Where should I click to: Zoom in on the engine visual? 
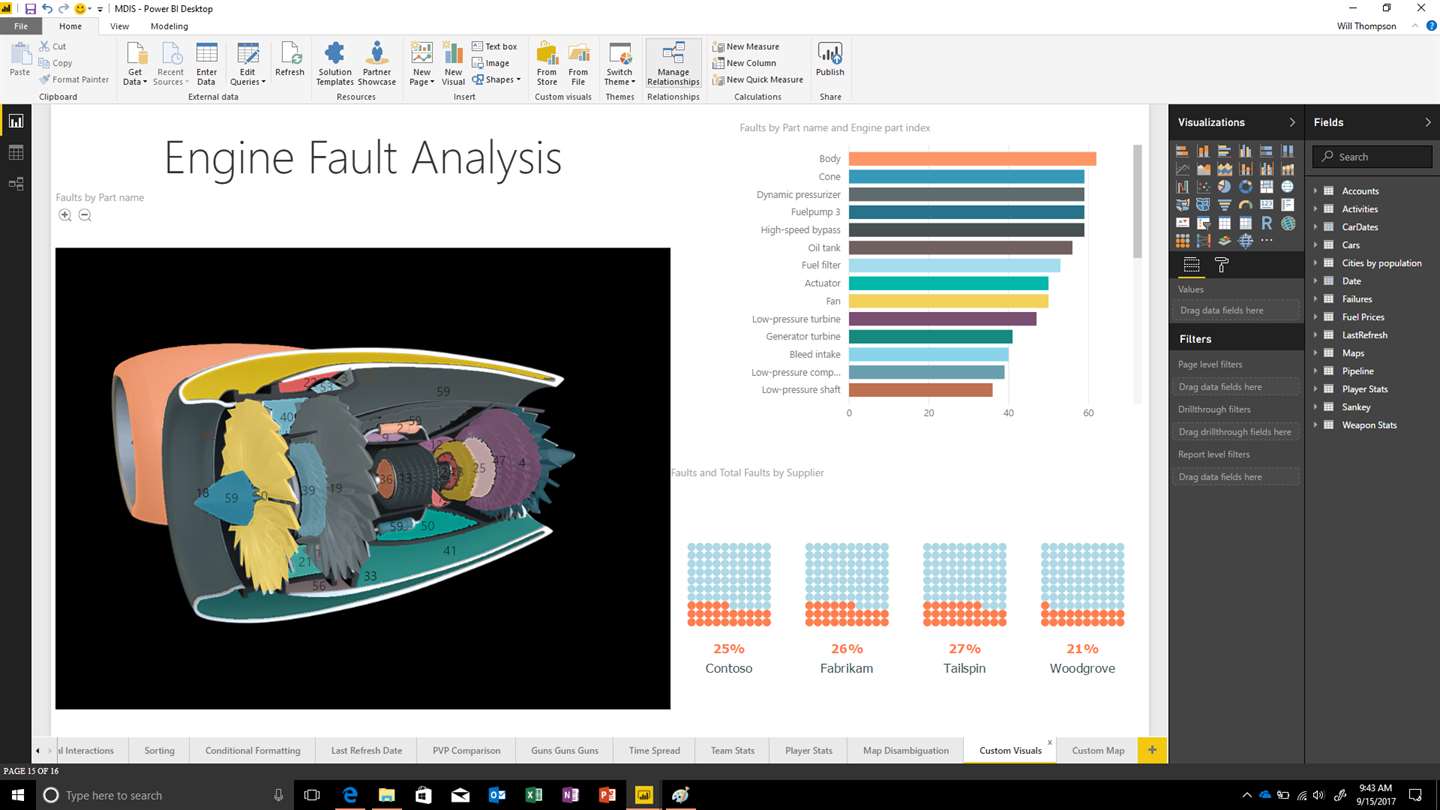click(x=65, y=215)
